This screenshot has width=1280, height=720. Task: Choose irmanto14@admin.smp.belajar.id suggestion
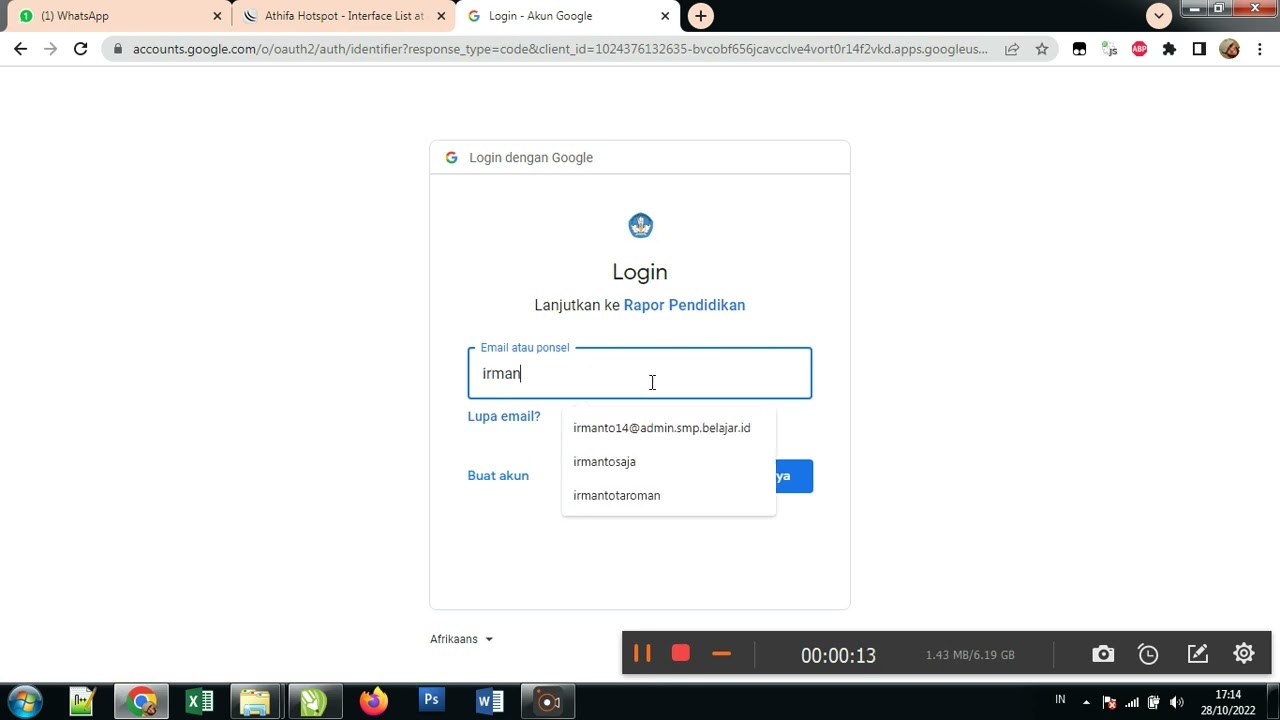(x=668, y=428)
